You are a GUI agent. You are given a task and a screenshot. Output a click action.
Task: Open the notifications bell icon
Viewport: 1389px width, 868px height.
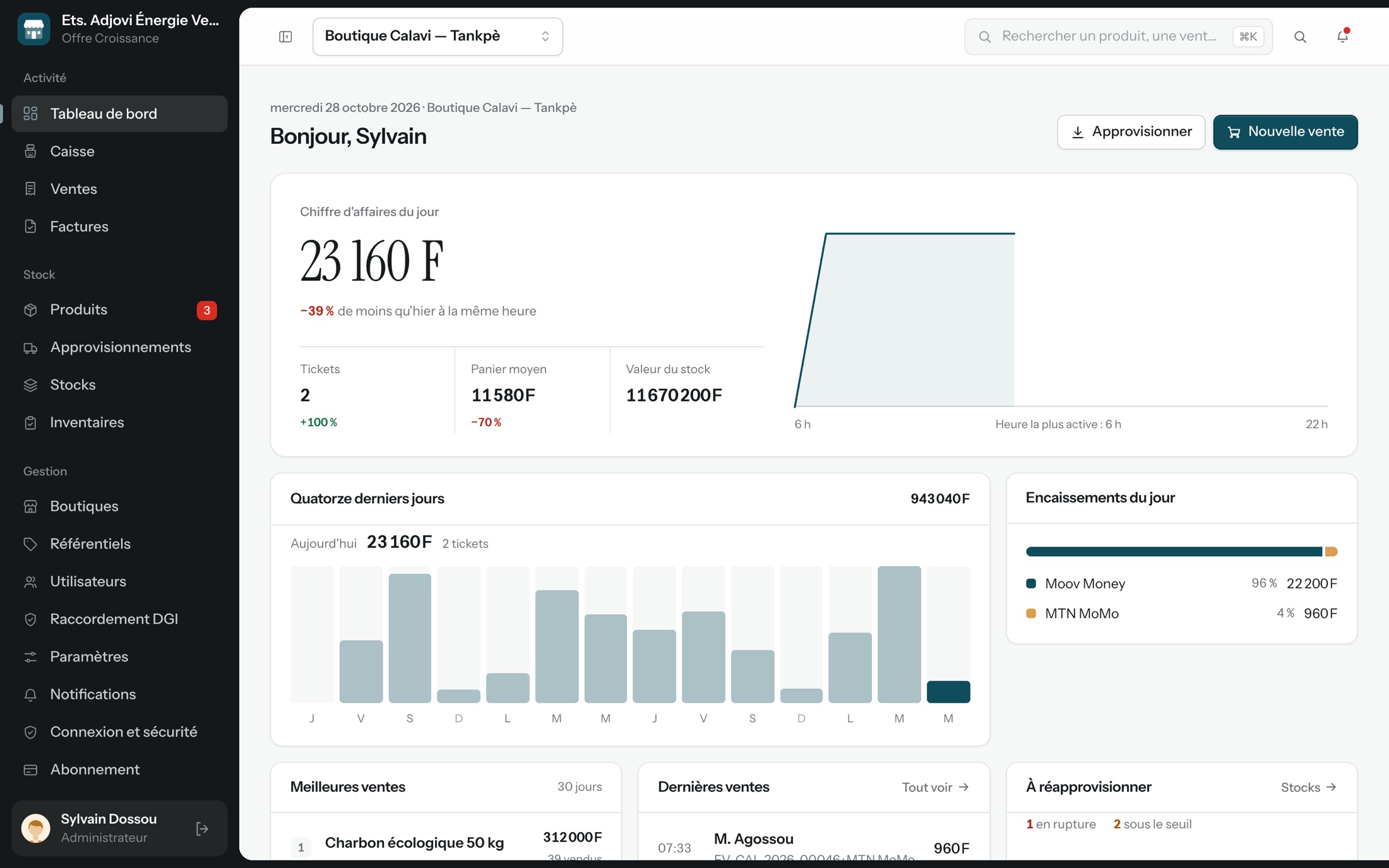(x=1342, y=37)
